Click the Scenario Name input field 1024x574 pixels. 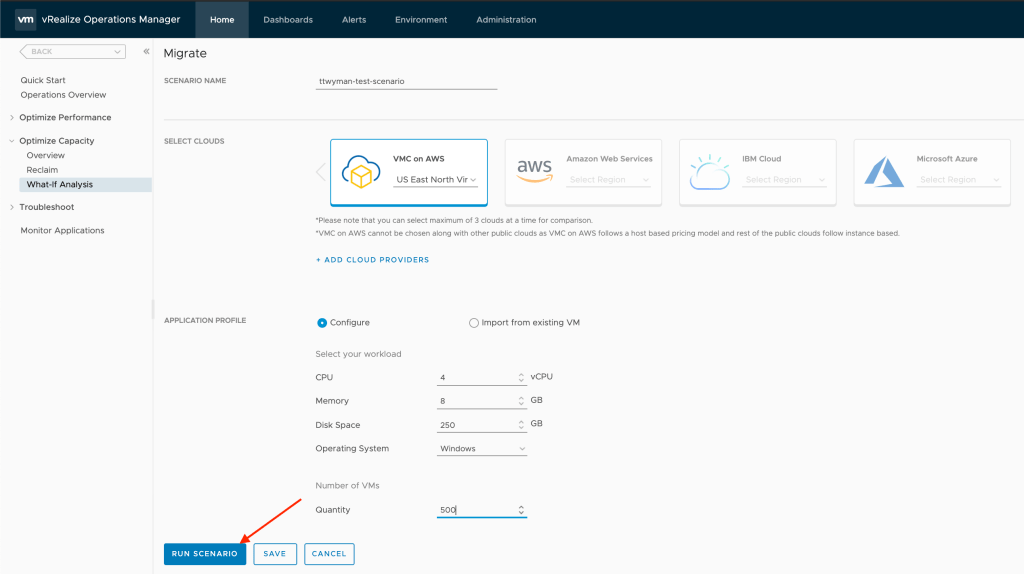(x=406, y=81)
